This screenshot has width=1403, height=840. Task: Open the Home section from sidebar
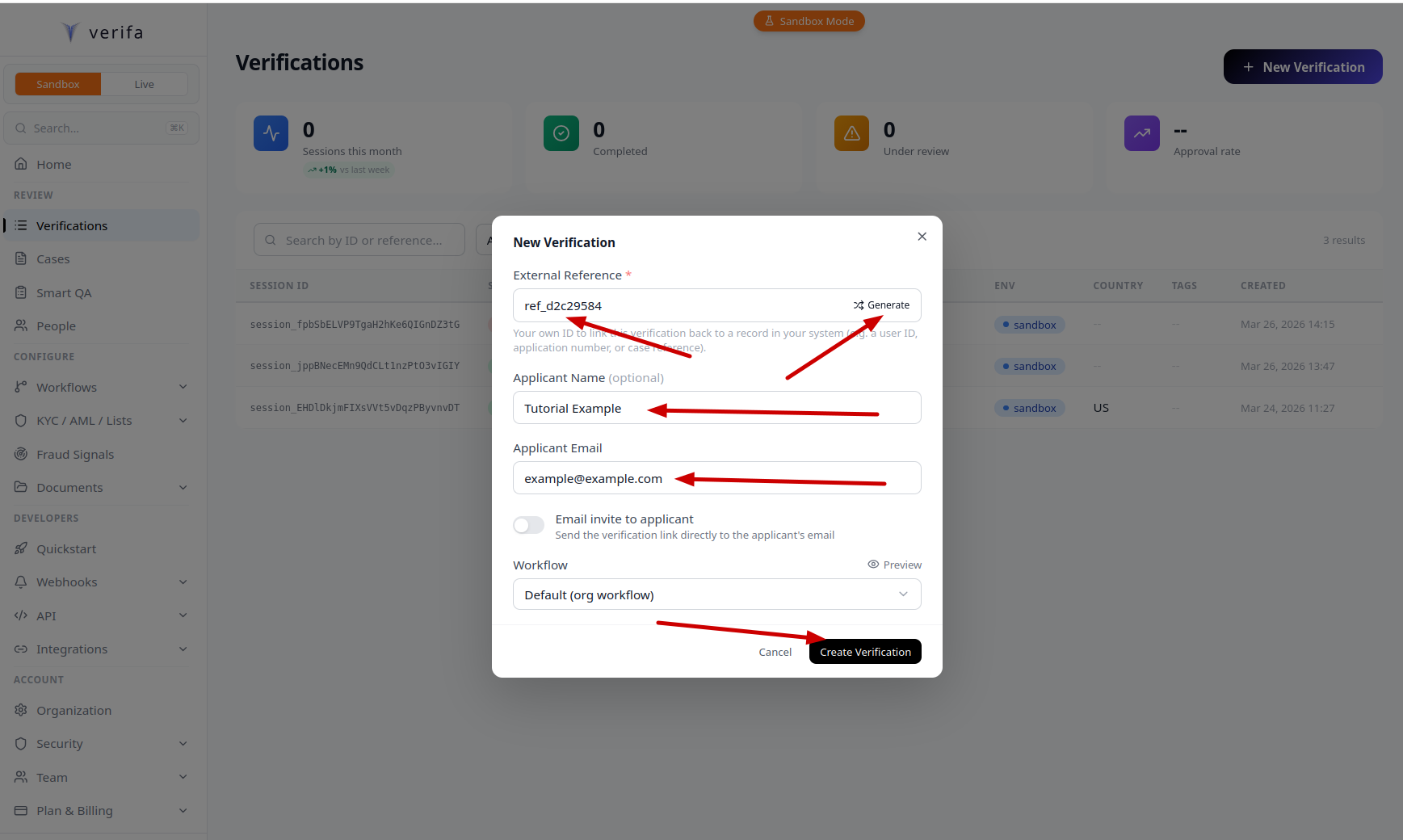pos(53,164)
